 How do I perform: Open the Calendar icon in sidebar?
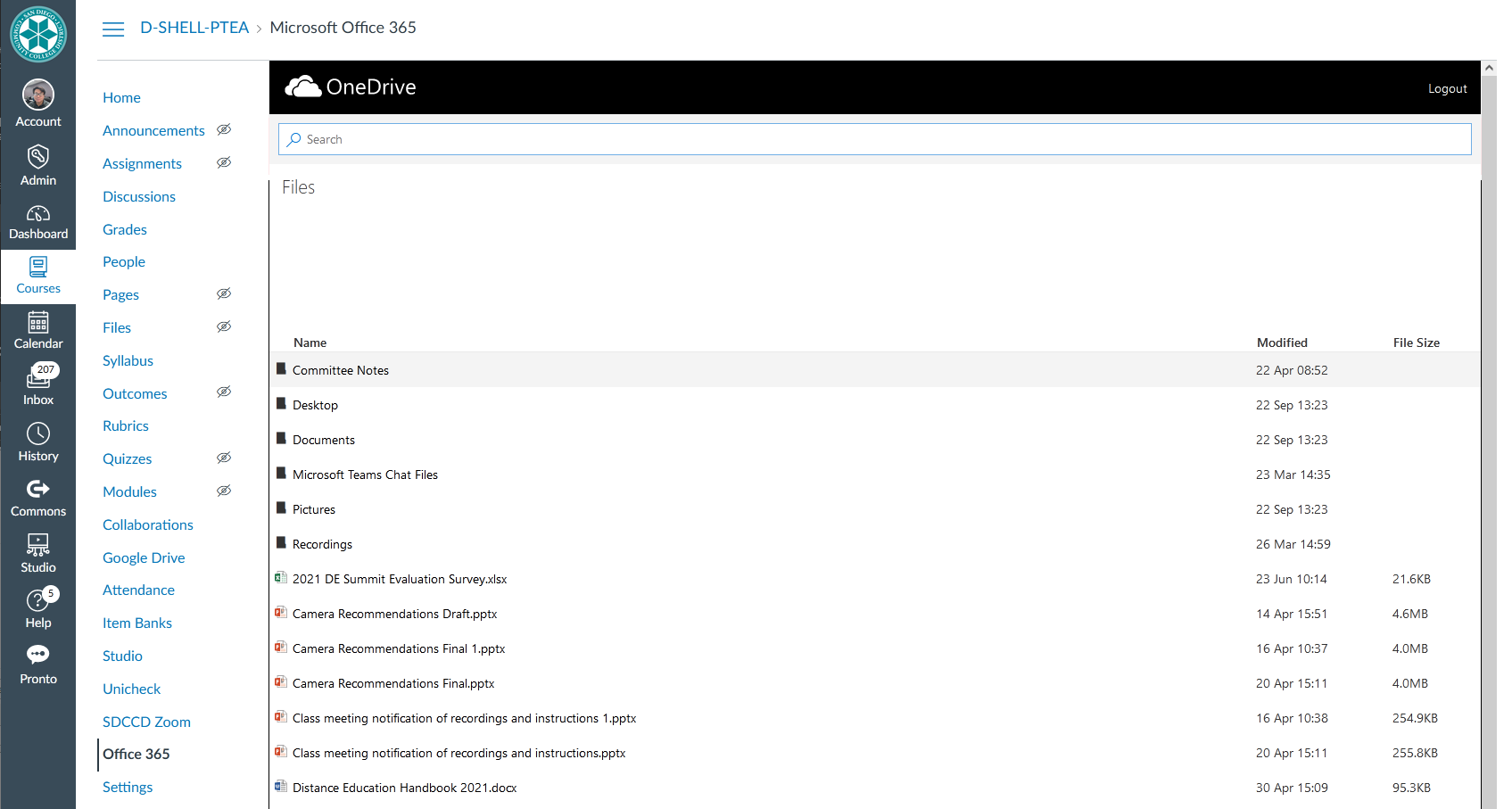point(38,323)
